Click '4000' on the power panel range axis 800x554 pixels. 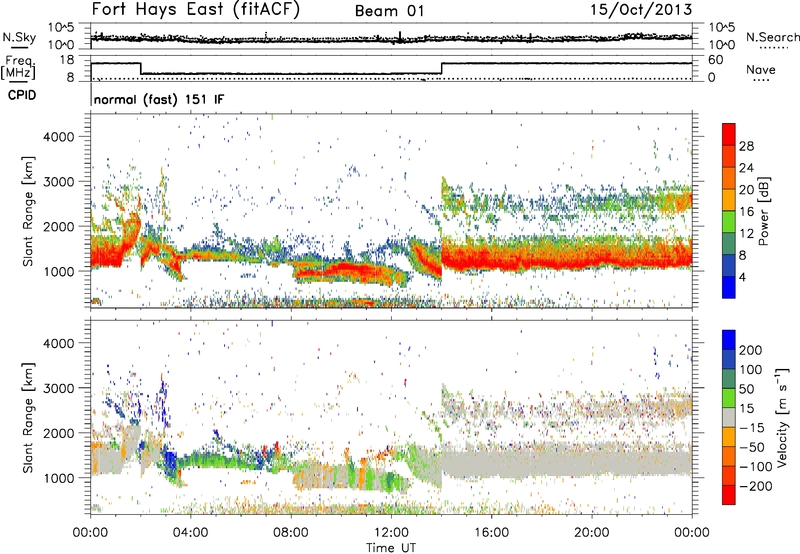(58, 137)
